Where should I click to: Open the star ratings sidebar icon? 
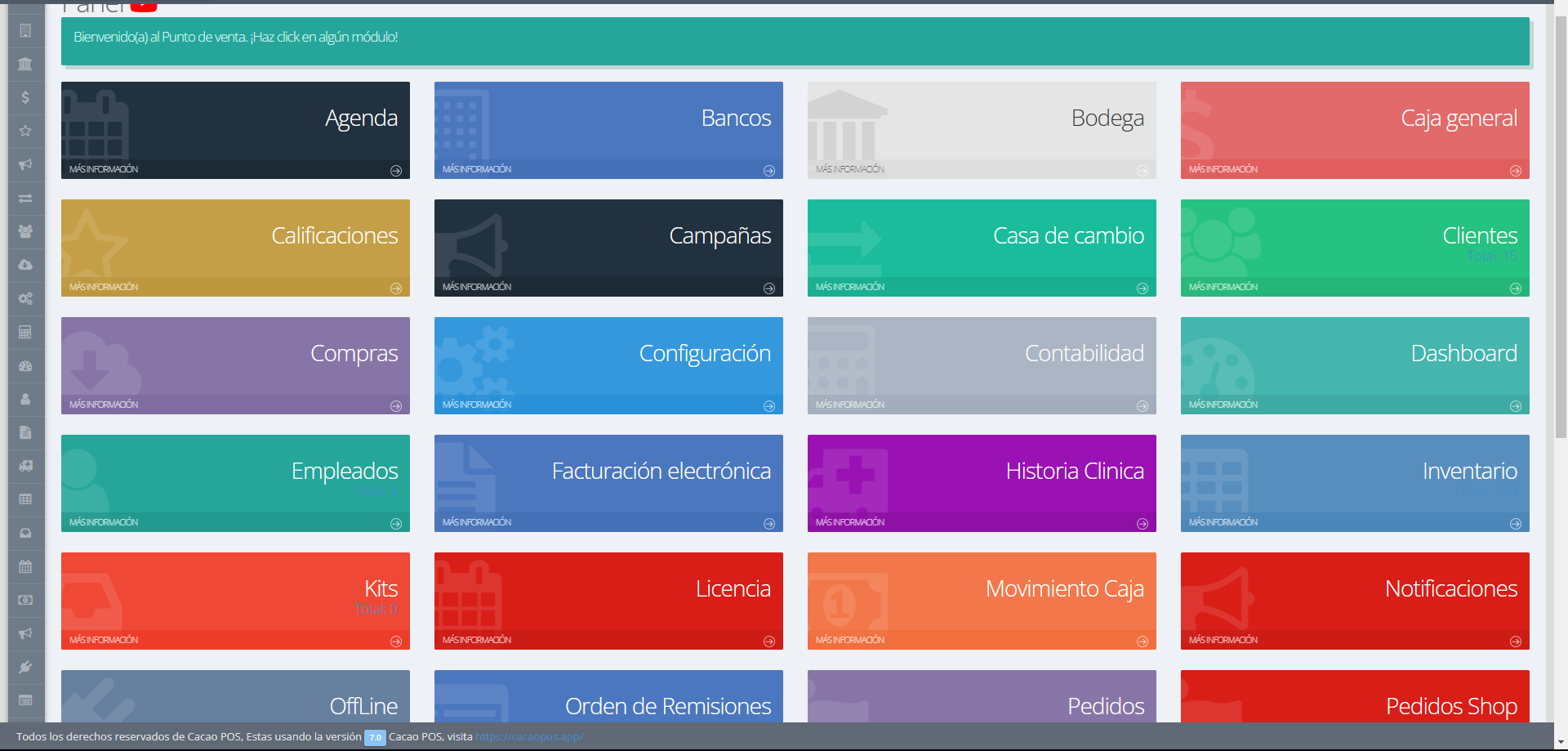25,131
